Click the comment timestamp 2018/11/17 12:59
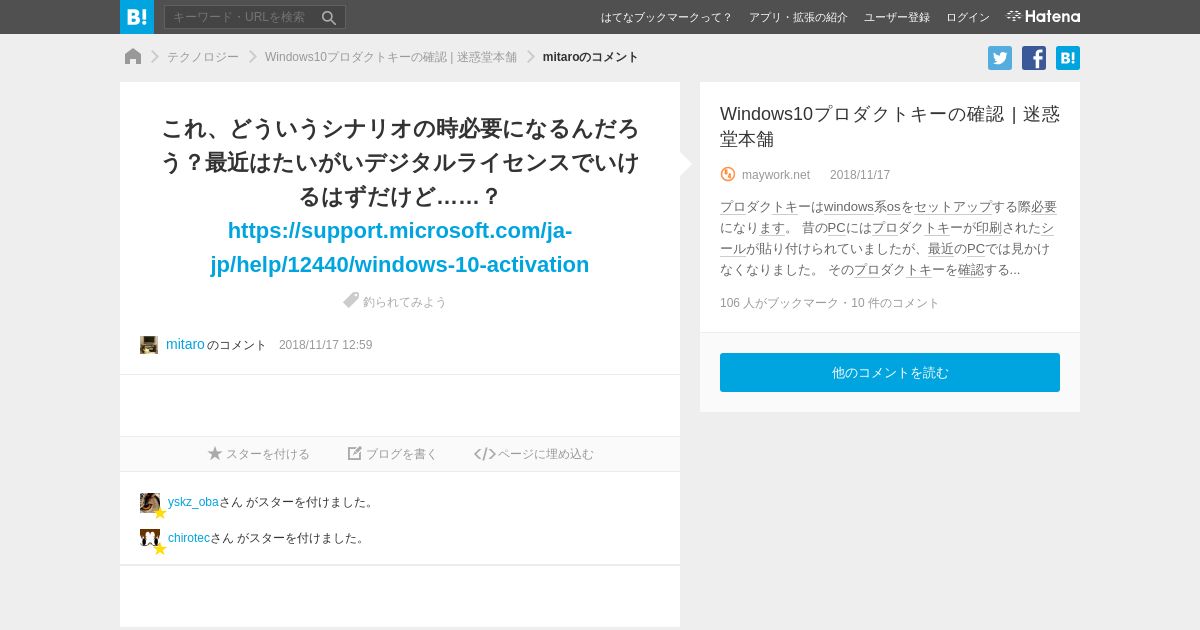The width and height of the screenshot is (1200, 630). point(326,345)
